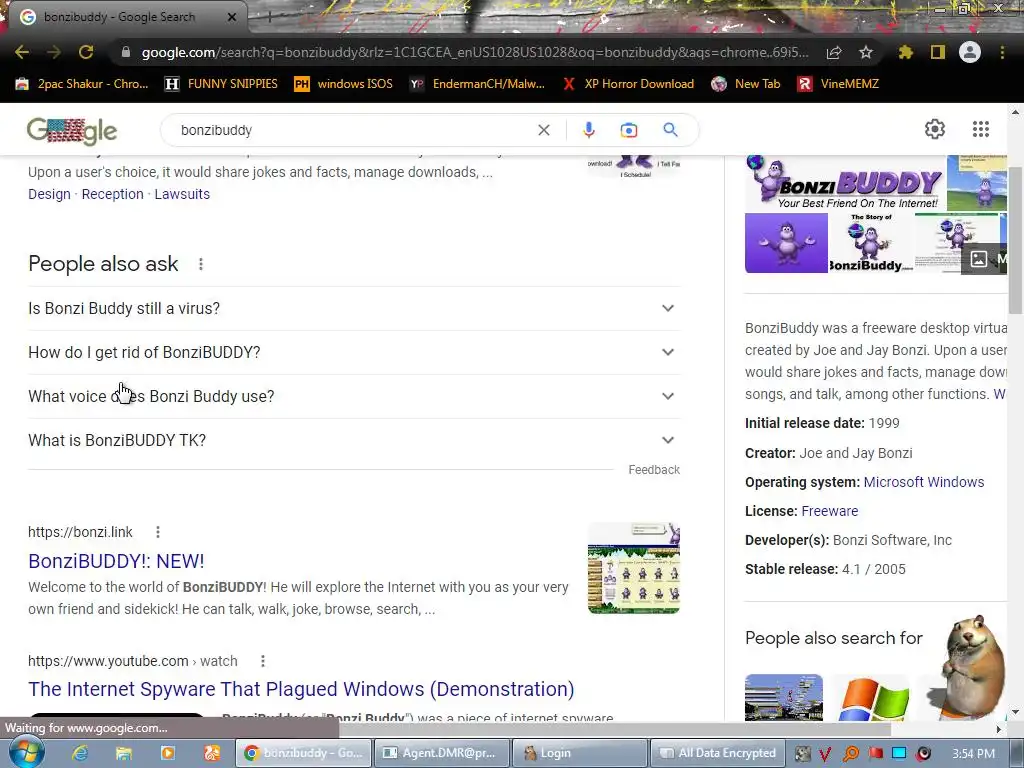
Task: Open 'The Internet Spyware That Plagued Windows' result
Action: (x=301, y=689)
